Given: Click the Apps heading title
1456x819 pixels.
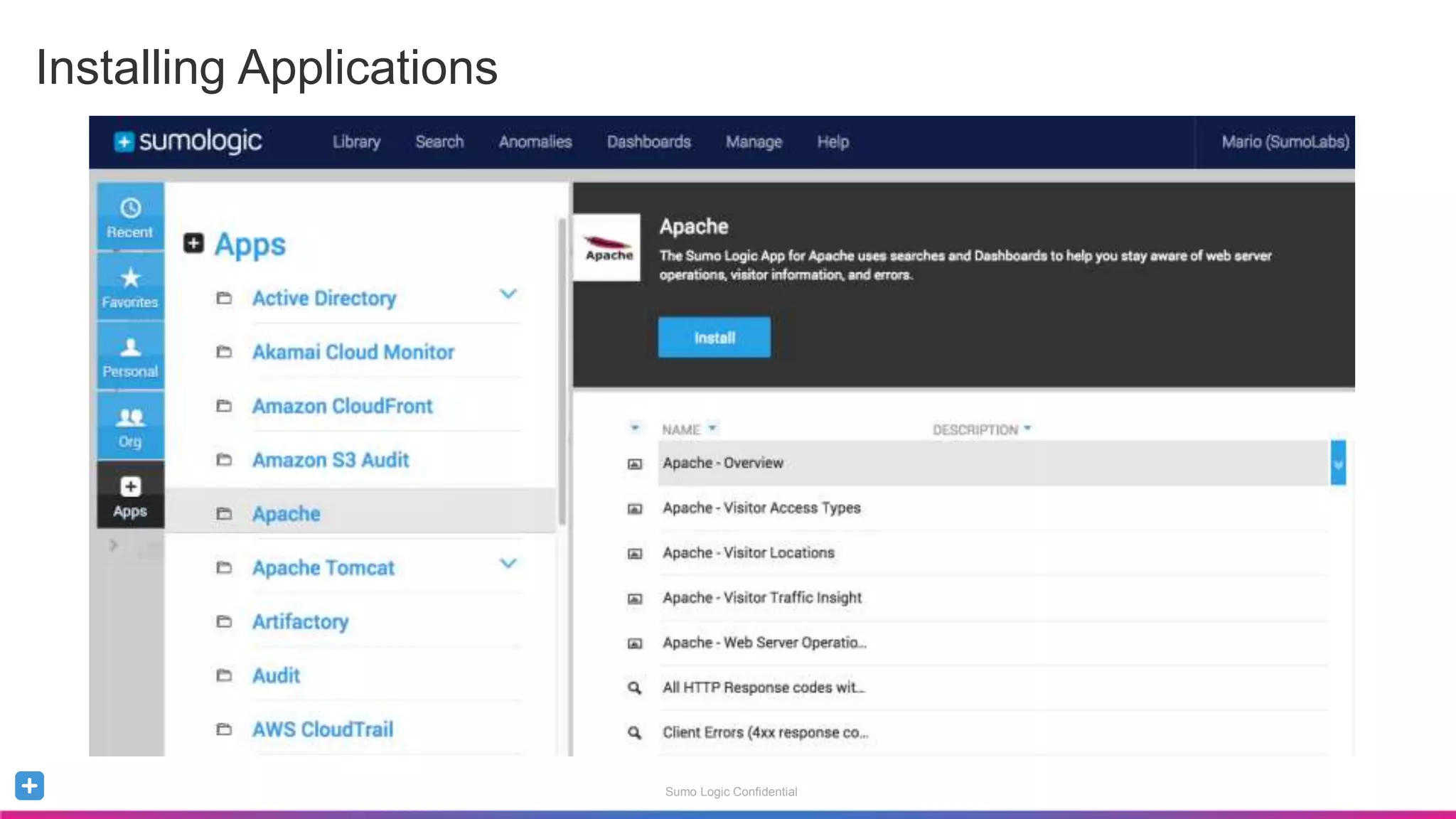Looking at the screenshot, I should (x=250, y=245).
